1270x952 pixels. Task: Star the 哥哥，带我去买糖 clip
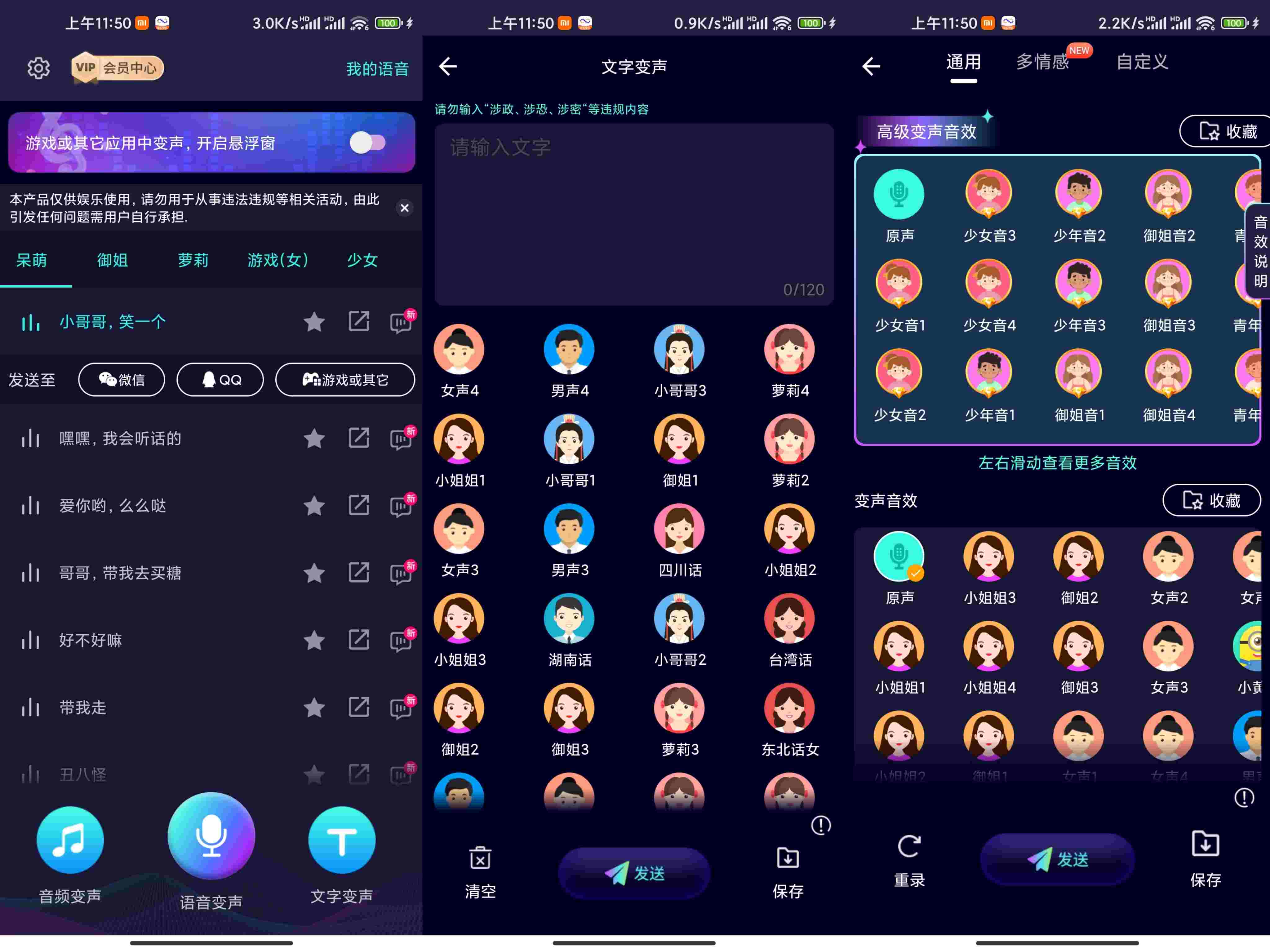coord(314,573)
